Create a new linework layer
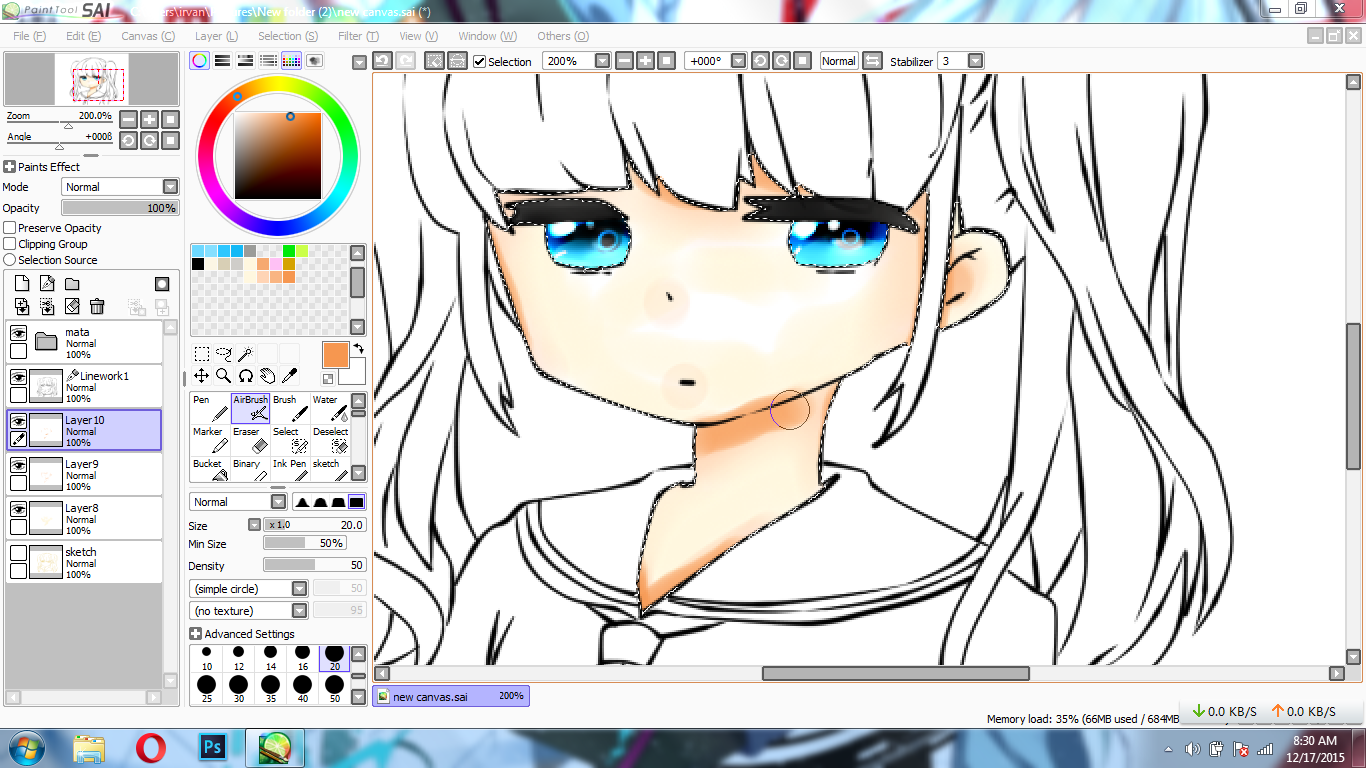Image resolution: width=1366 pixels, height=768 pixels. coord(47,284)
